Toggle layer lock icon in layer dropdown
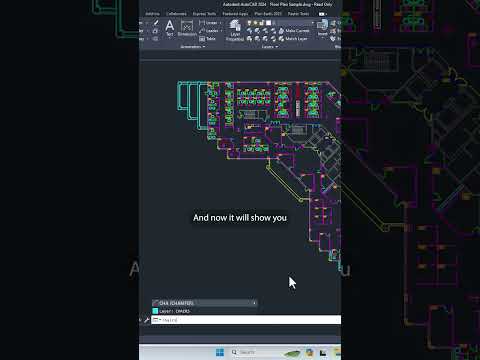Viewport: 480px width, 360px height. tap(261, 23)
